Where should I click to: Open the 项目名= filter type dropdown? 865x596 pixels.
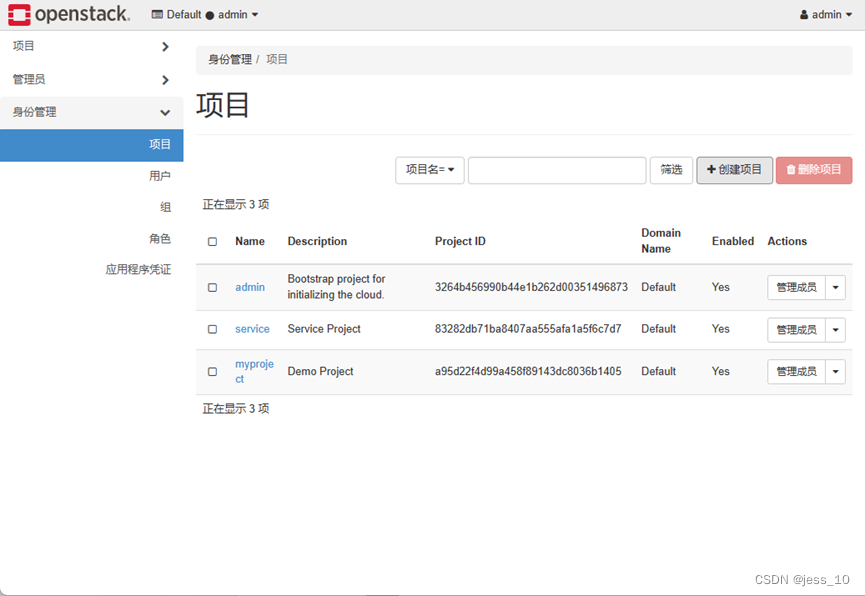[430, 170]
